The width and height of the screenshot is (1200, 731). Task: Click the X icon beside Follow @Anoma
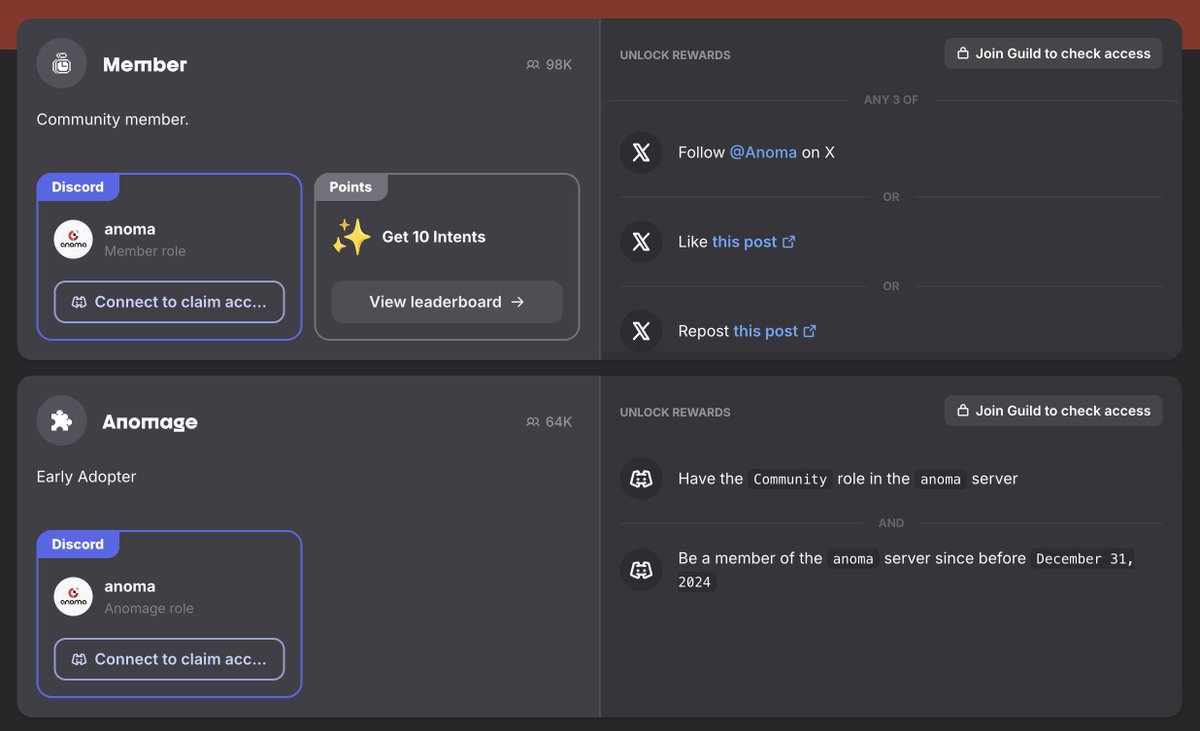pos(641,152)
